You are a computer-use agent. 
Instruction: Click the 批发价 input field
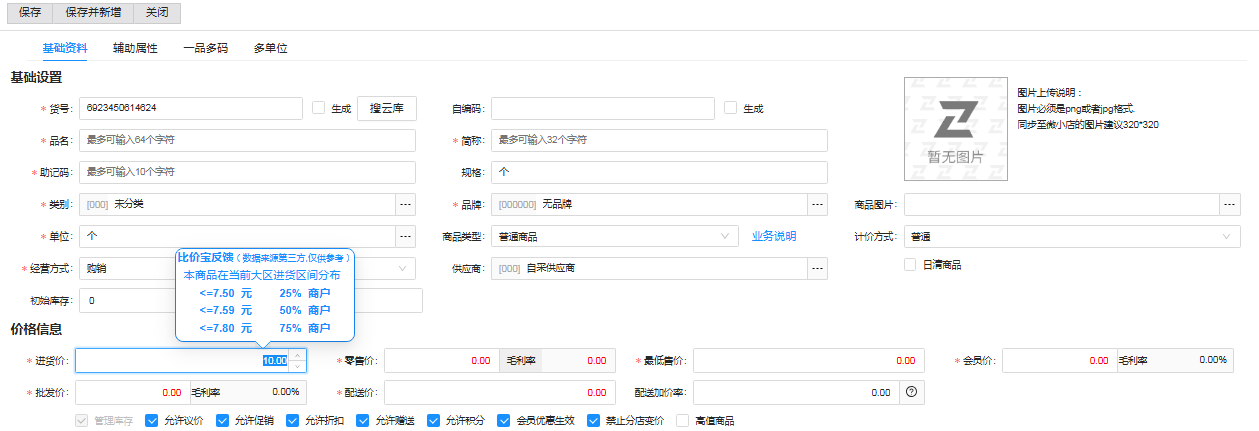(131, 392)
